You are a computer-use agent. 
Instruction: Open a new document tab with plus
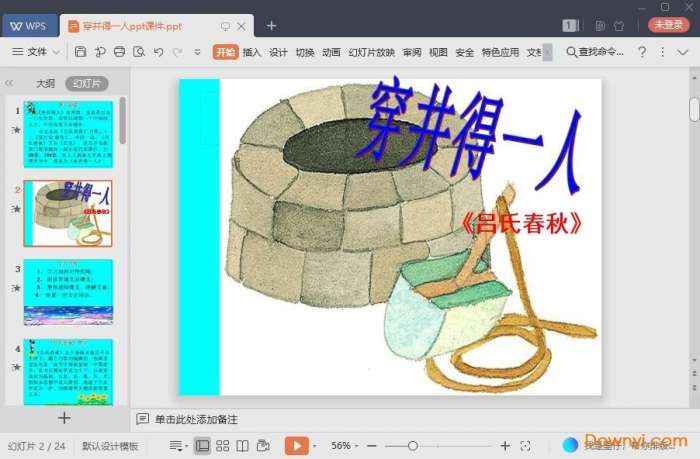[x=271, y=26]
